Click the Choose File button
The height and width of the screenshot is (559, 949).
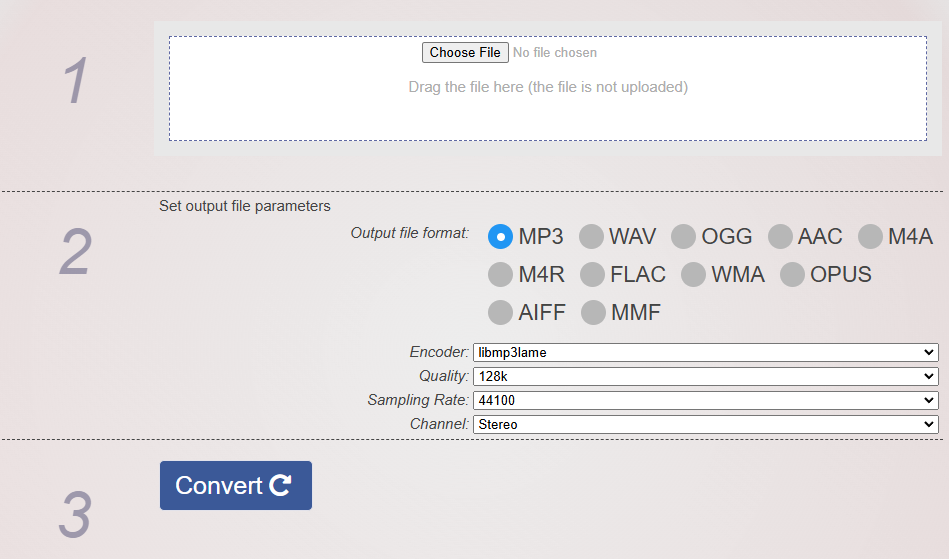pos(465,53)
